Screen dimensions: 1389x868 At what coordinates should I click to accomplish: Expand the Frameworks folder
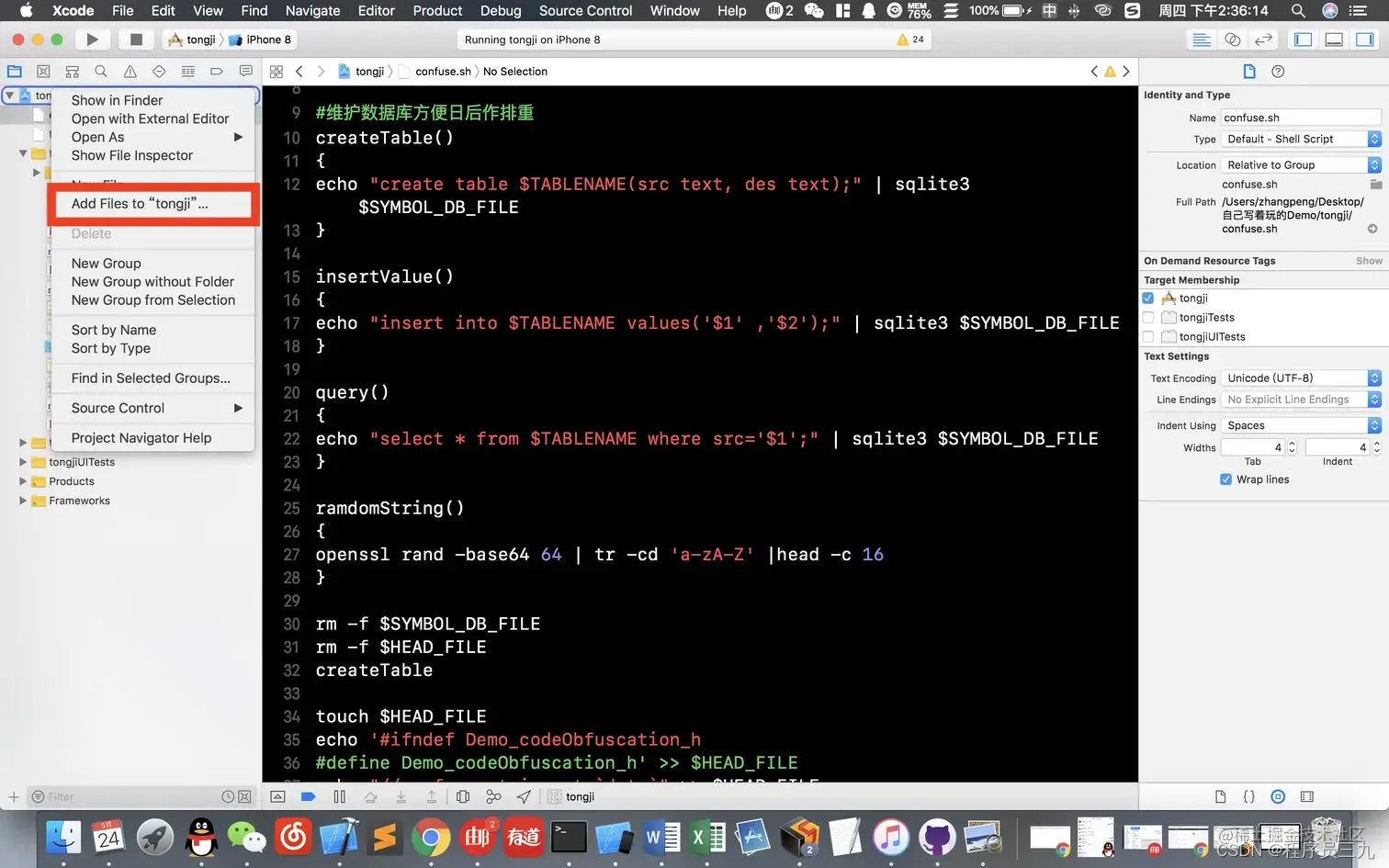(23, 501)
